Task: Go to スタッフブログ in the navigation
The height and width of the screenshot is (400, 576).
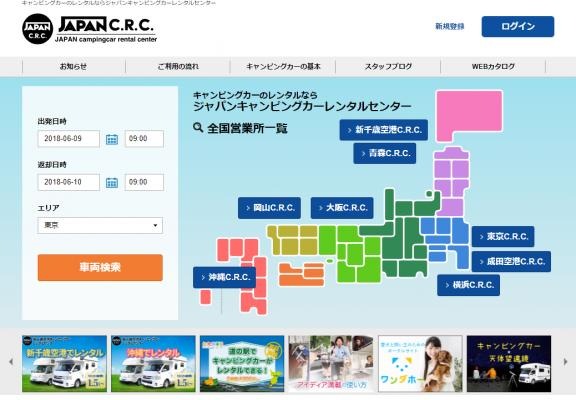Action: click(x=388, y=66)
